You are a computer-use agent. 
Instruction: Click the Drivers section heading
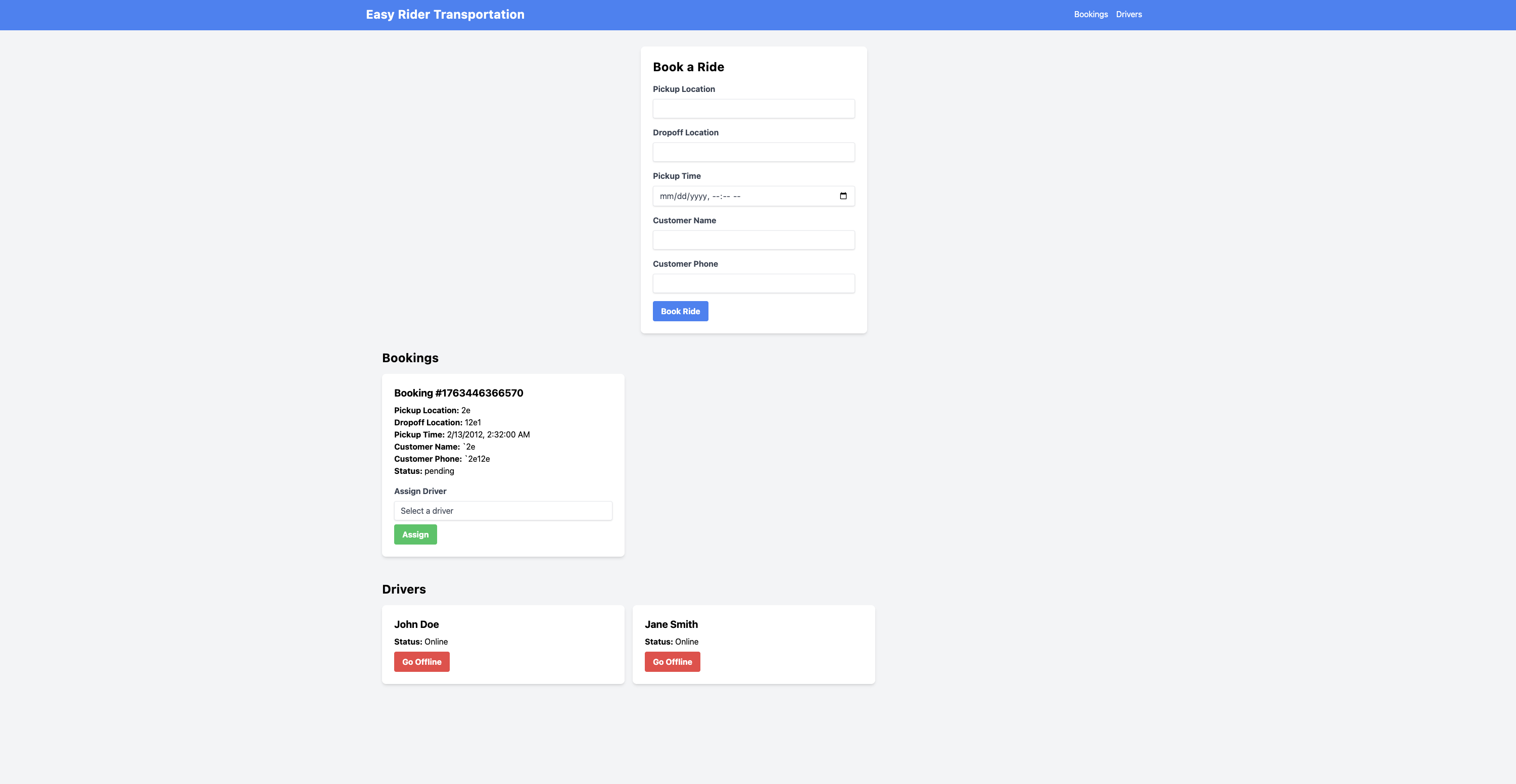(x=403, y=589)
